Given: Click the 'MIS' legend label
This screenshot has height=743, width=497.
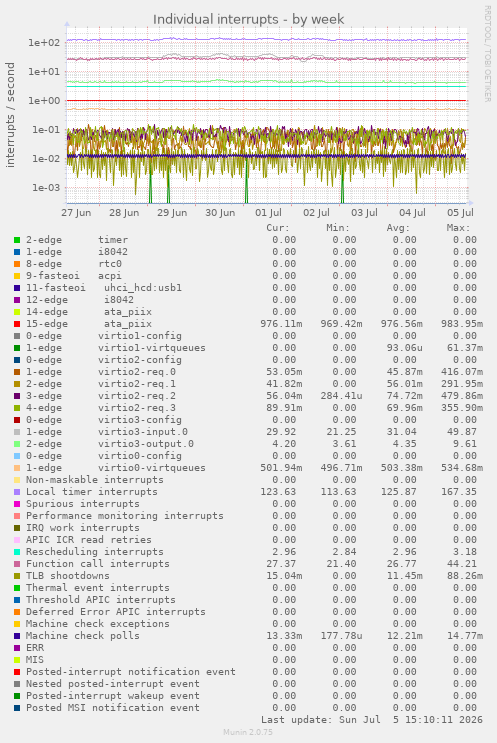Looking at the screenshot, I should point(35,660).
